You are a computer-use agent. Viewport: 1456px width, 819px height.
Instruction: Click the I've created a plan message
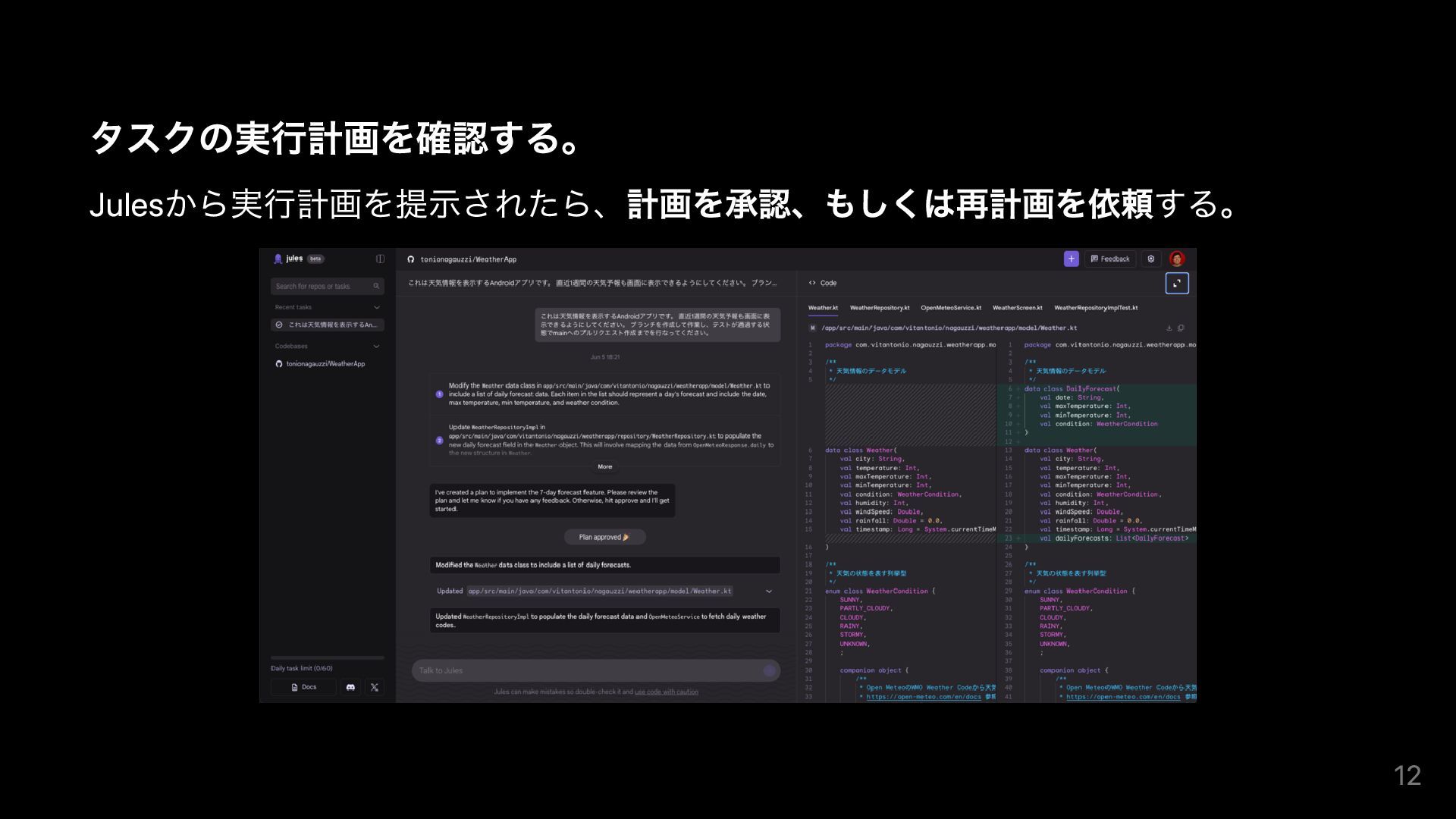(x=552, y=500)
